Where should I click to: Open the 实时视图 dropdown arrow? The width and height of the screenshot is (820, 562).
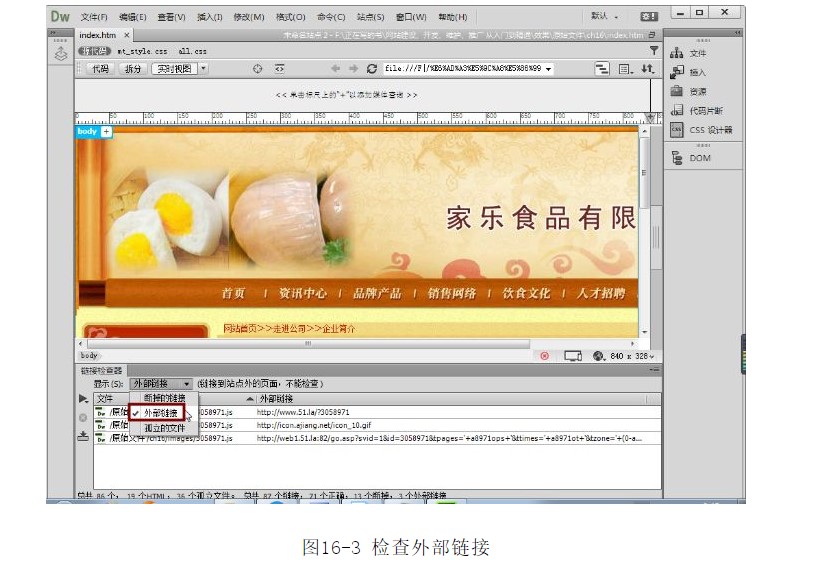[203, 69]
